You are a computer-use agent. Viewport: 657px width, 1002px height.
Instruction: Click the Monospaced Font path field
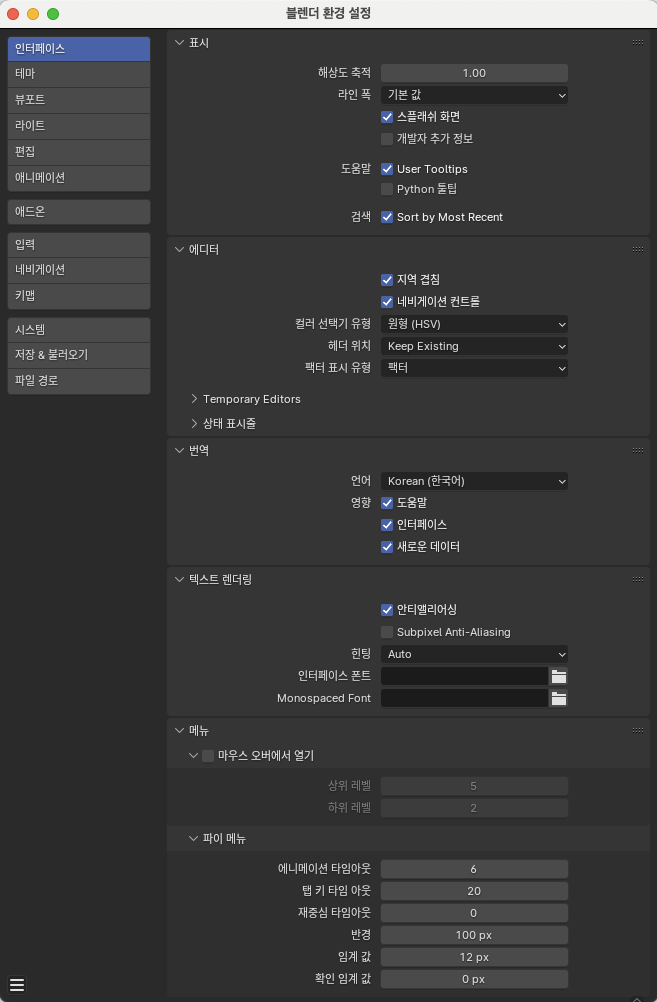coord(465,698)
